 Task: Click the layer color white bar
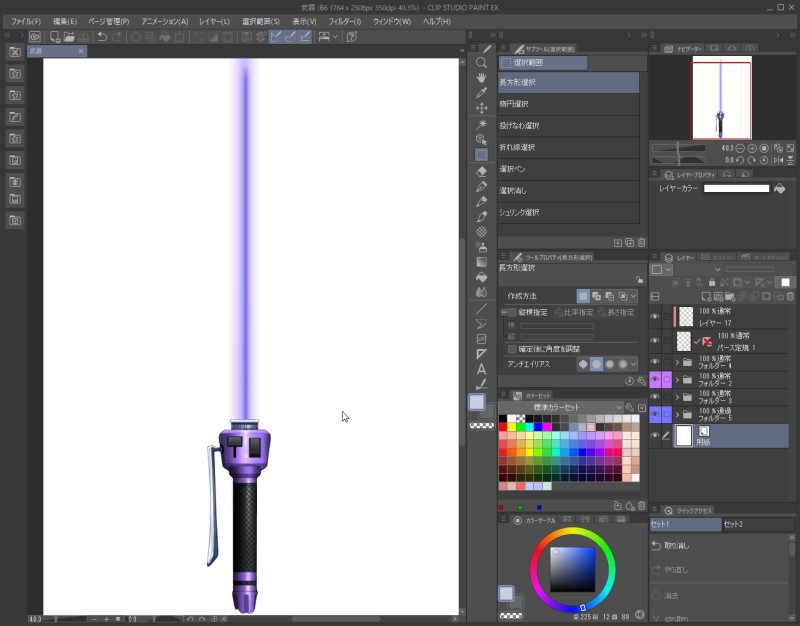pyautogui.click(x=736, y=189)
